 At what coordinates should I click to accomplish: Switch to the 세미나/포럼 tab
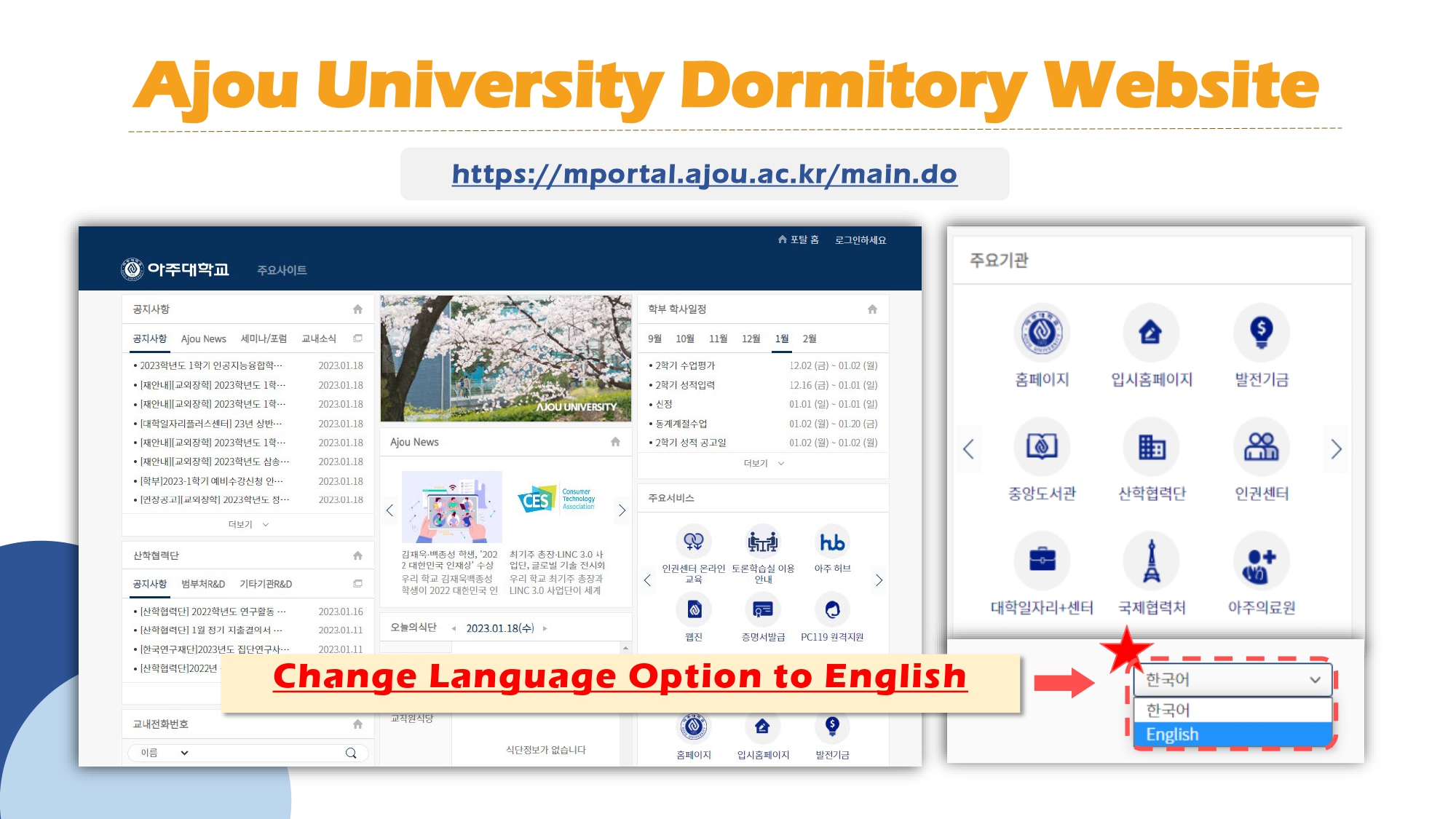click(x=264, y=339)
